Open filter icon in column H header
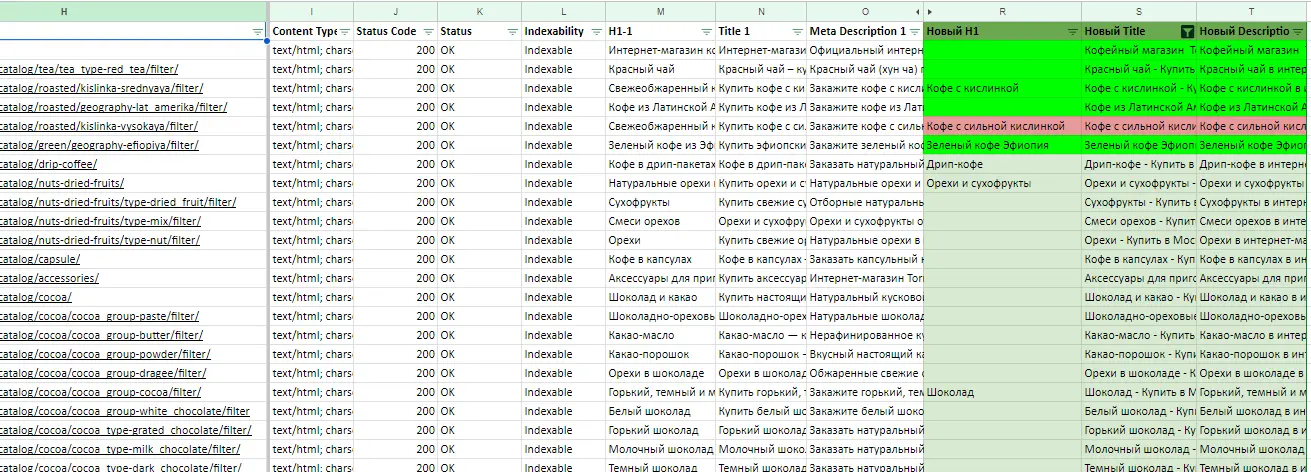The image size is (1311, 472). point(258,32)
